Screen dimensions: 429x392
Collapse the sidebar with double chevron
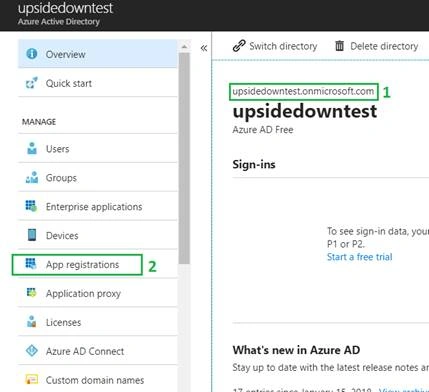click(204, 48)
